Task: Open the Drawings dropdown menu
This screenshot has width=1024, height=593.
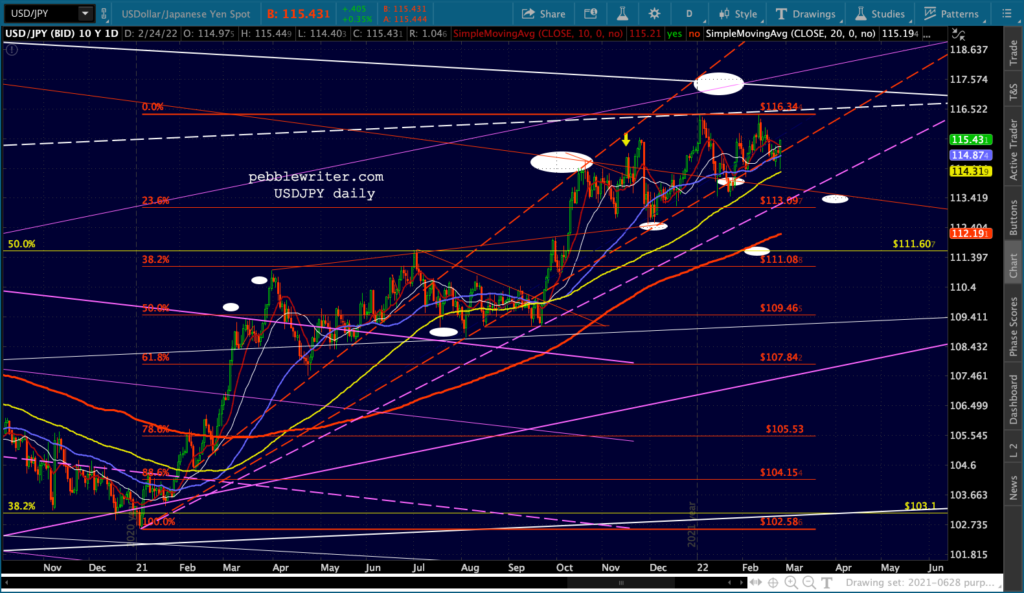Action: click(x=806, y=14)
